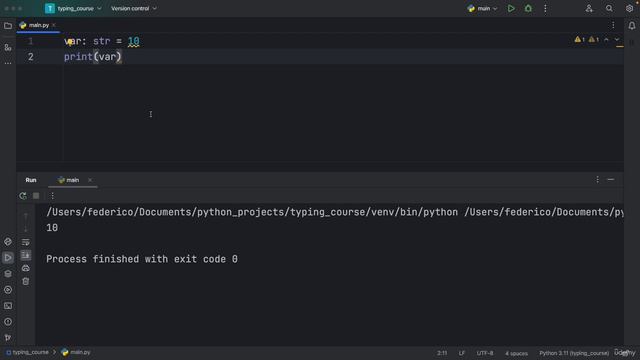Image resolution: width=640 pixels, height=360 pixels.
Task: Open editor tab options menu
Action: tap(613, 25)
